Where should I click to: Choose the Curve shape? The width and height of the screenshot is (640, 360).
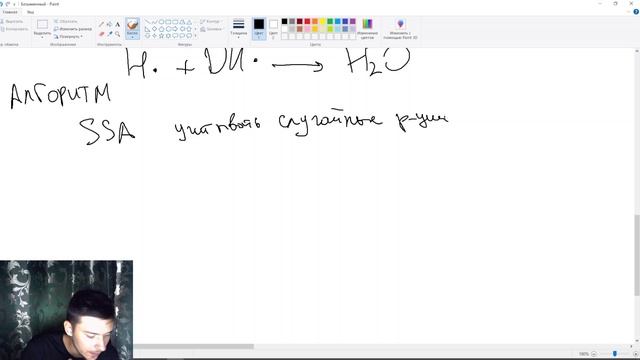coord(154,22)
